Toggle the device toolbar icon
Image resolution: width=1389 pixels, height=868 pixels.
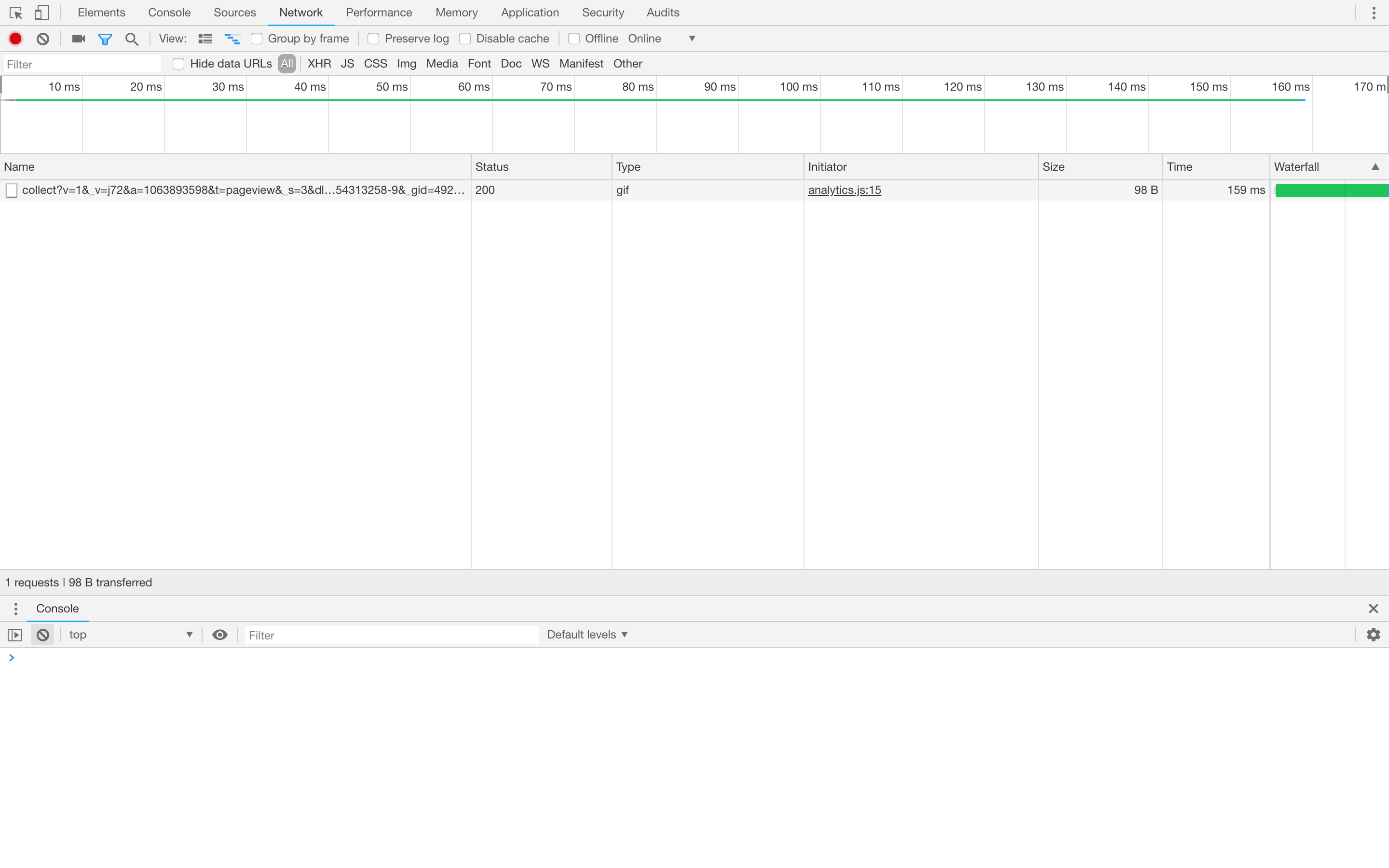point(42,13)
